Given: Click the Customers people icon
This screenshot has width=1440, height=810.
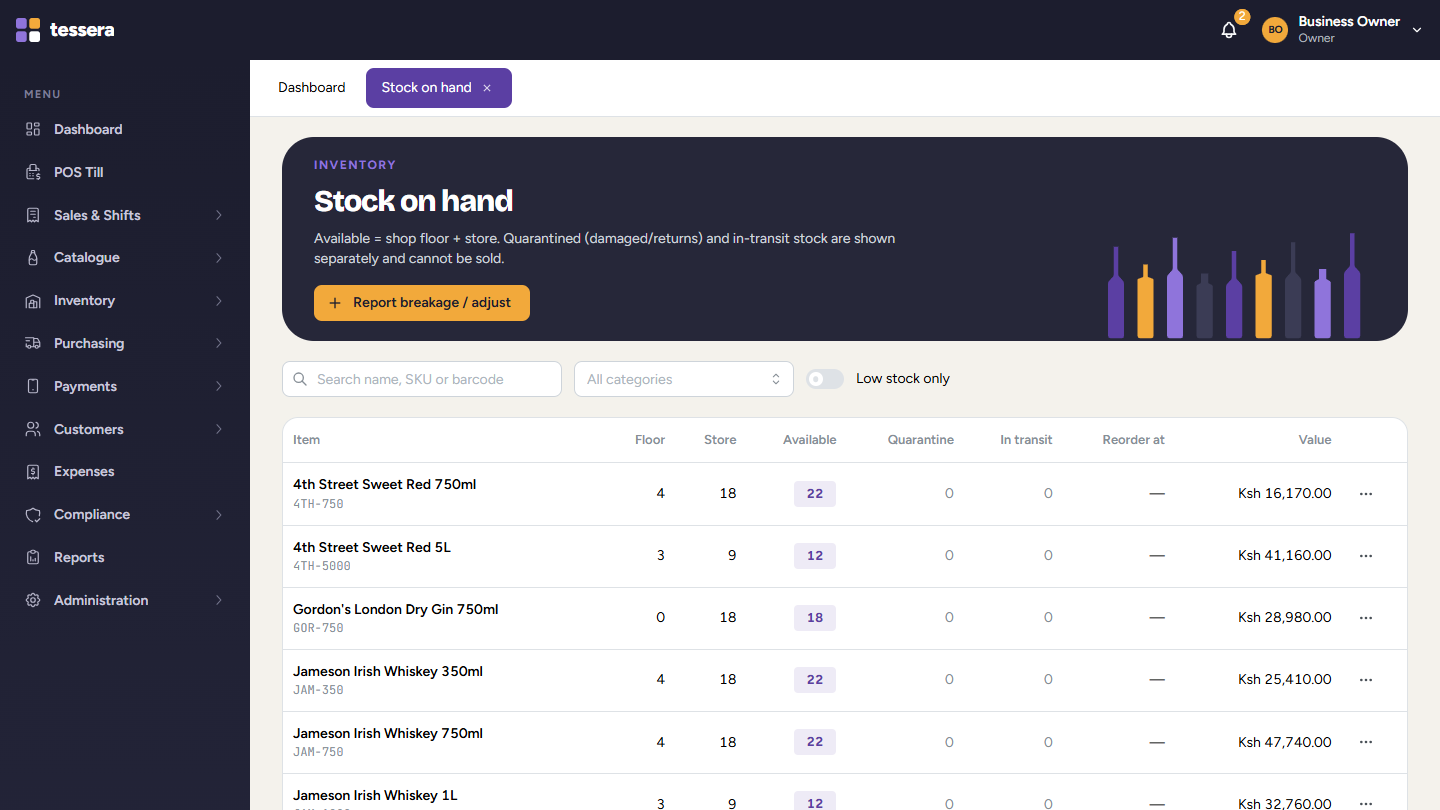Looking at the screenshot, I should tap(33, 429).
